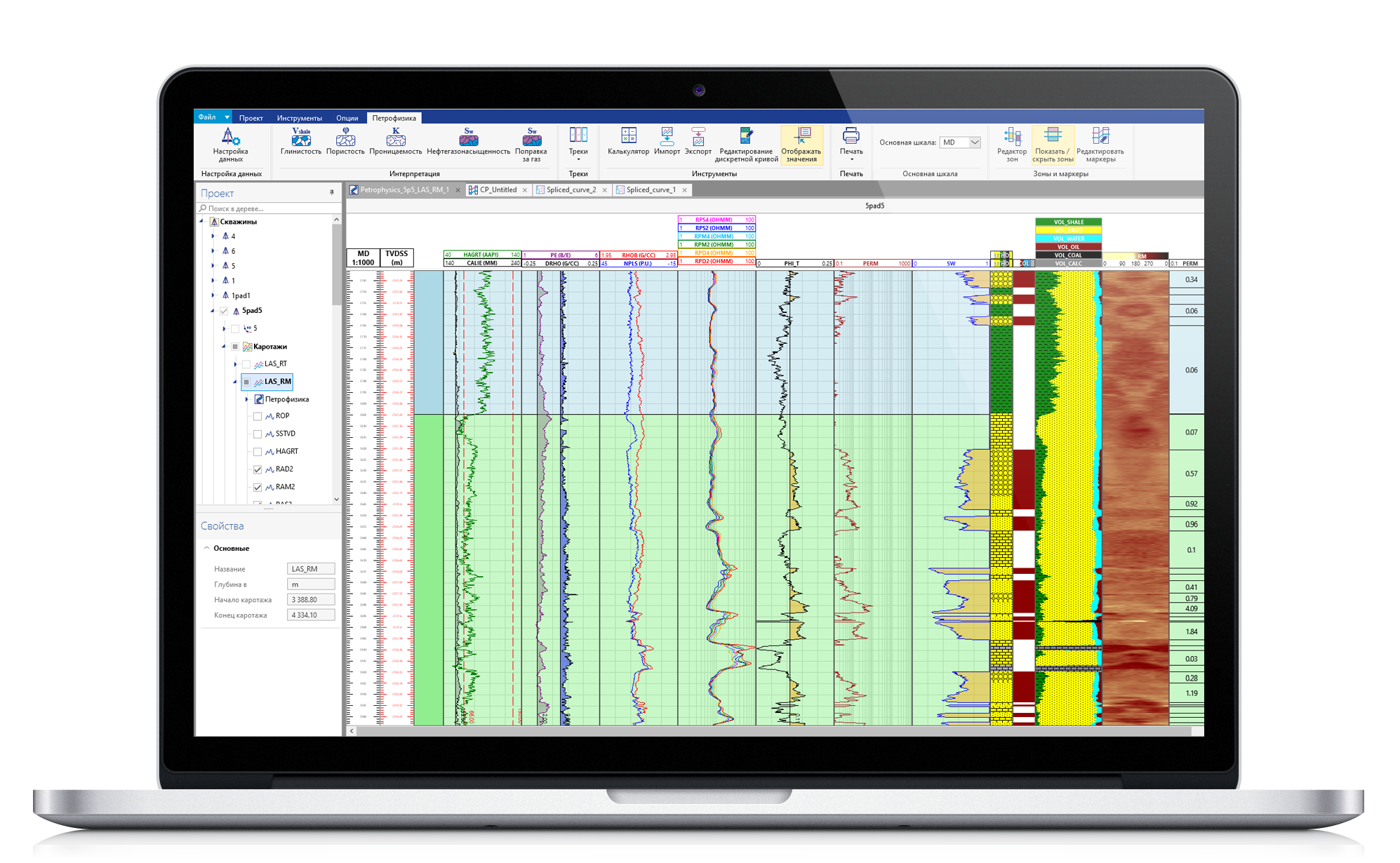Image resolution: width=1400 pixels, height=863 pixels.
Task: Close the CP_Untitled tab
Action: click(524, 190)
